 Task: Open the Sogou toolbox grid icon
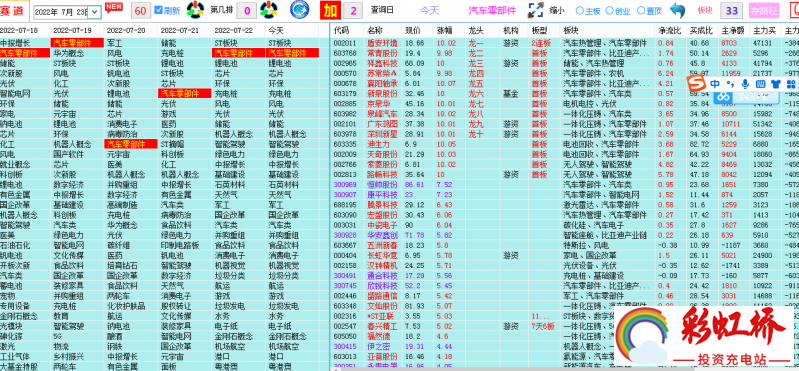point(790,84)
